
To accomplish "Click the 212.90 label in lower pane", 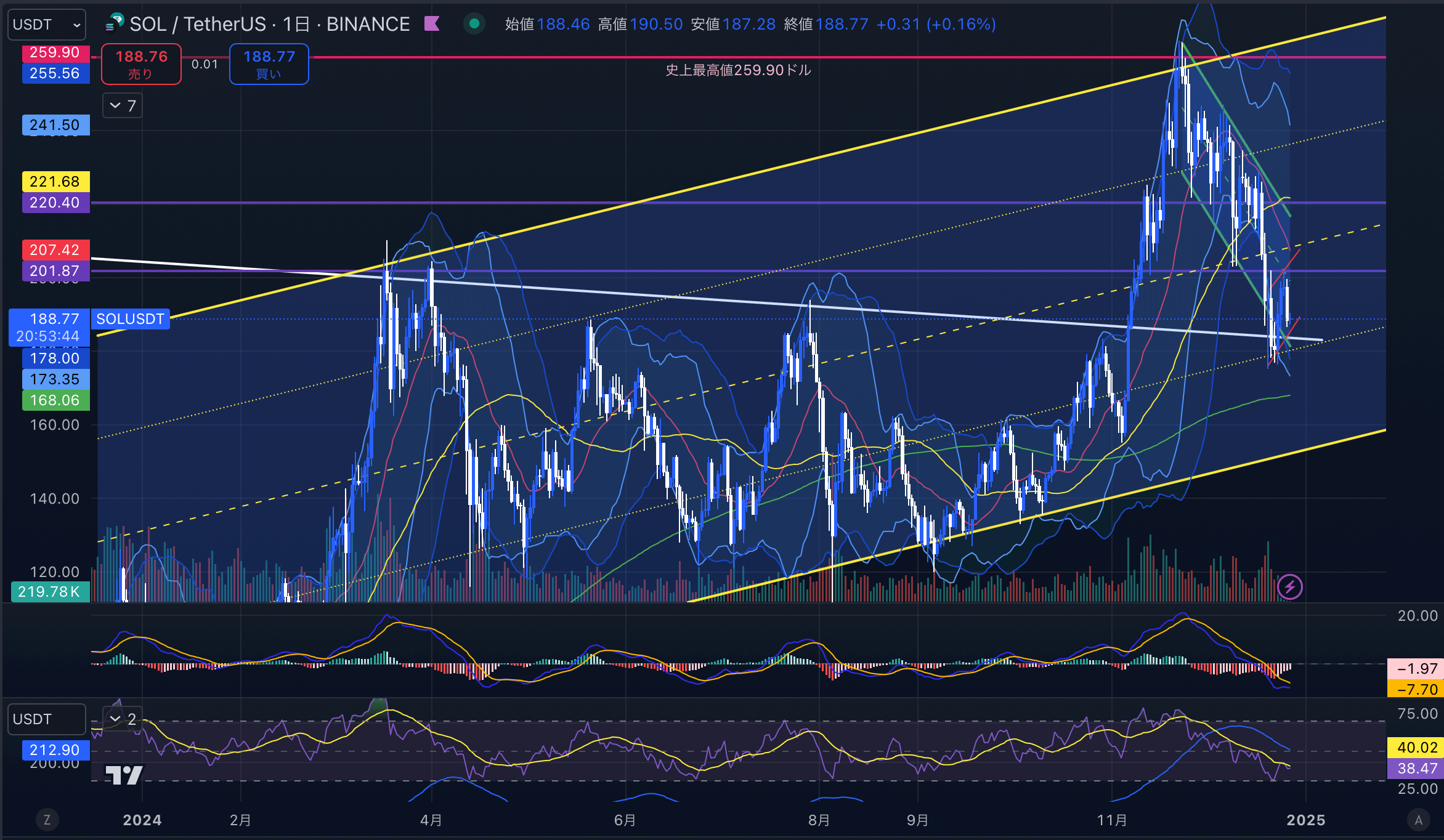I will tap(55, 750).
